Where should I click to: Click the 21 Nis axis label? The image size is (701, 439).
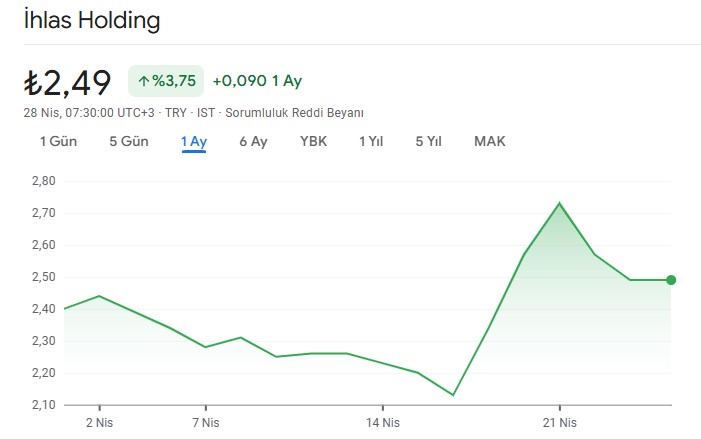[560, 422]
